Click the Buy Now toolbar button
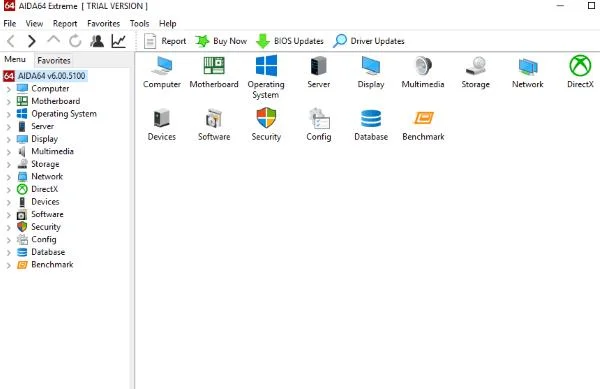The width and height of the screenshot is (600, 389). 221,41
